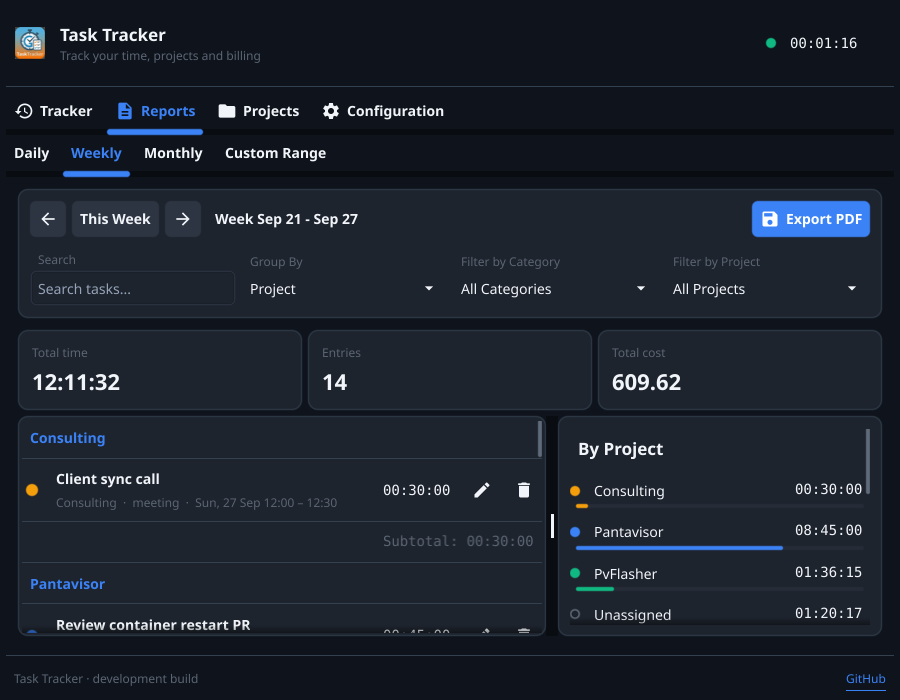
Task: Click orange Consulting dot in By Project
Action: pos(575,491)
